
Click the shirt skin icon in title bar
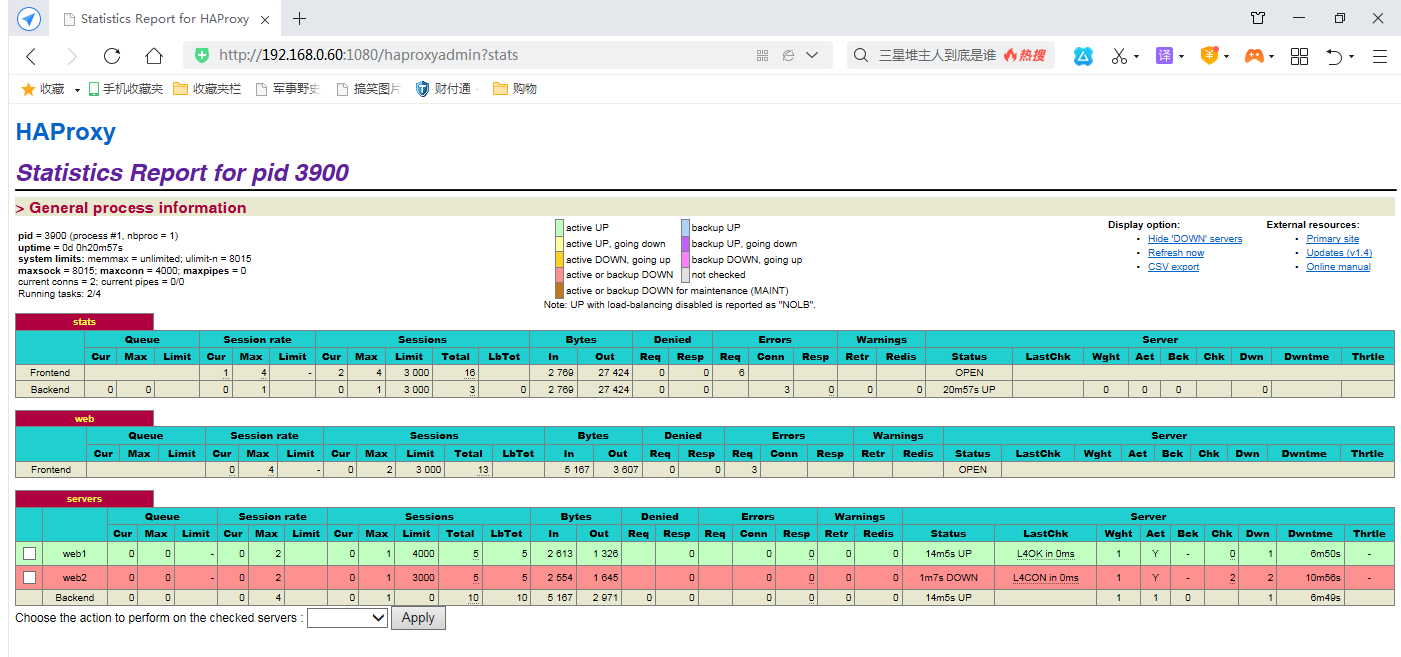point(1258,18)
